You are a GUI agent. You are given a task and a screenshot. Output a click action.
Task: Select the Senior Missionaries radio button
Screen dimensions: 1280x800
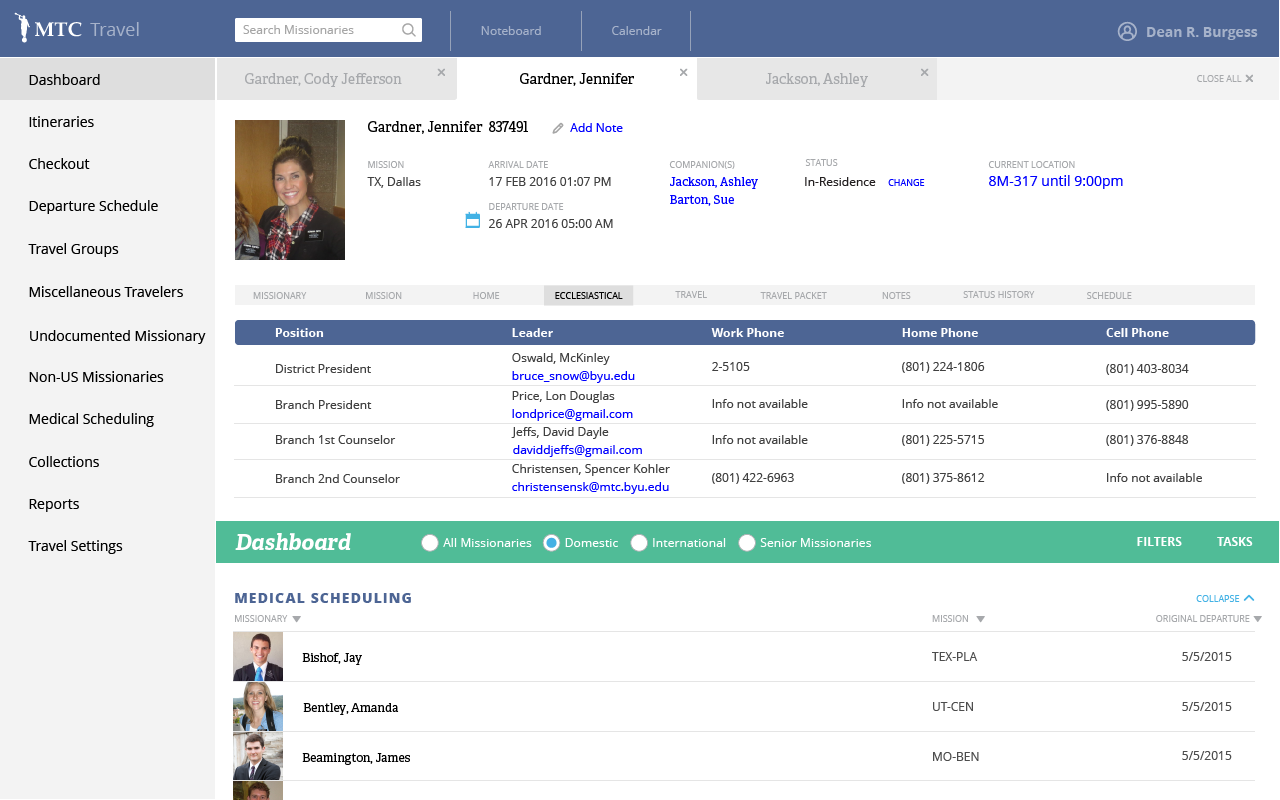coord(747,543)
